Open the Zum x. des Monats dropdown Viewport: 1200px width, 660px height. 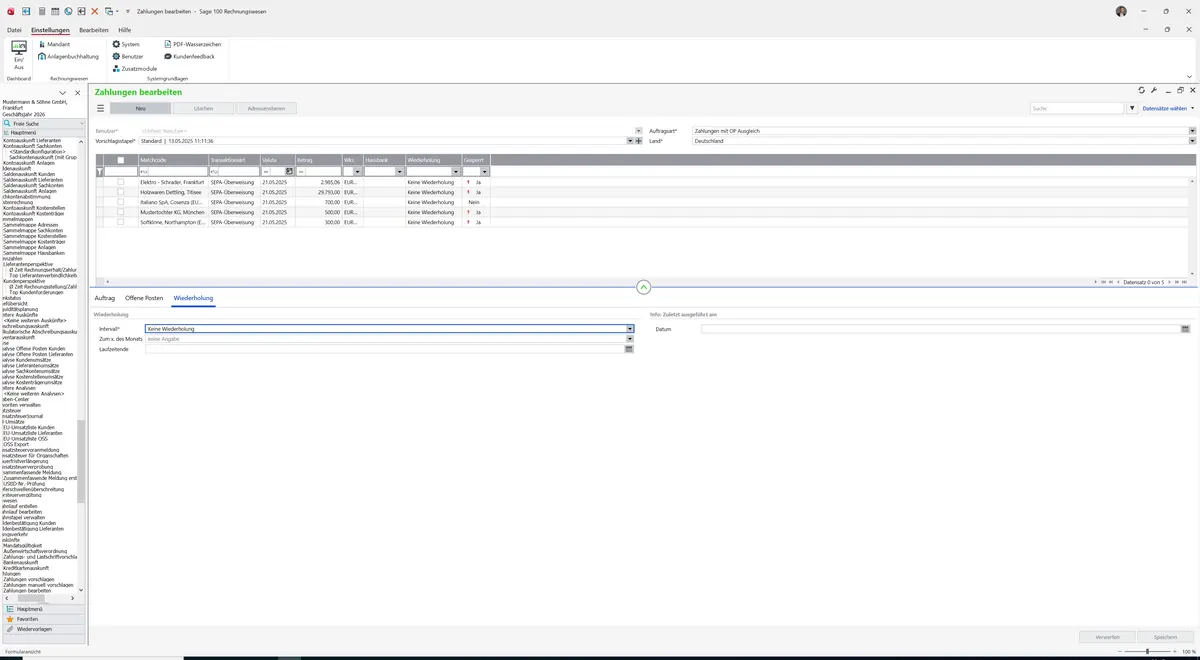point(630,339)
